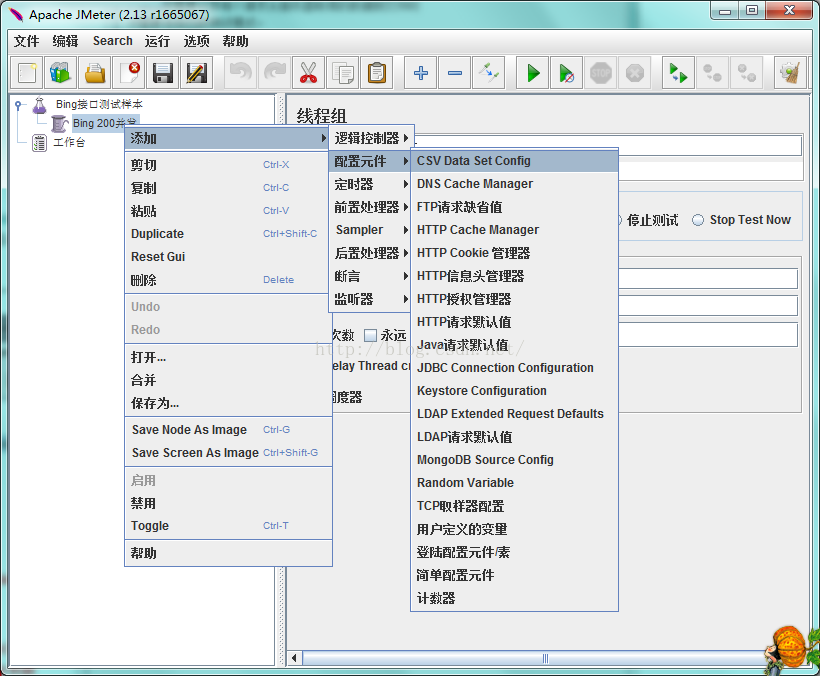
Task: Click the Remote Shutdown All icon
Action: [x=746, y=73]
